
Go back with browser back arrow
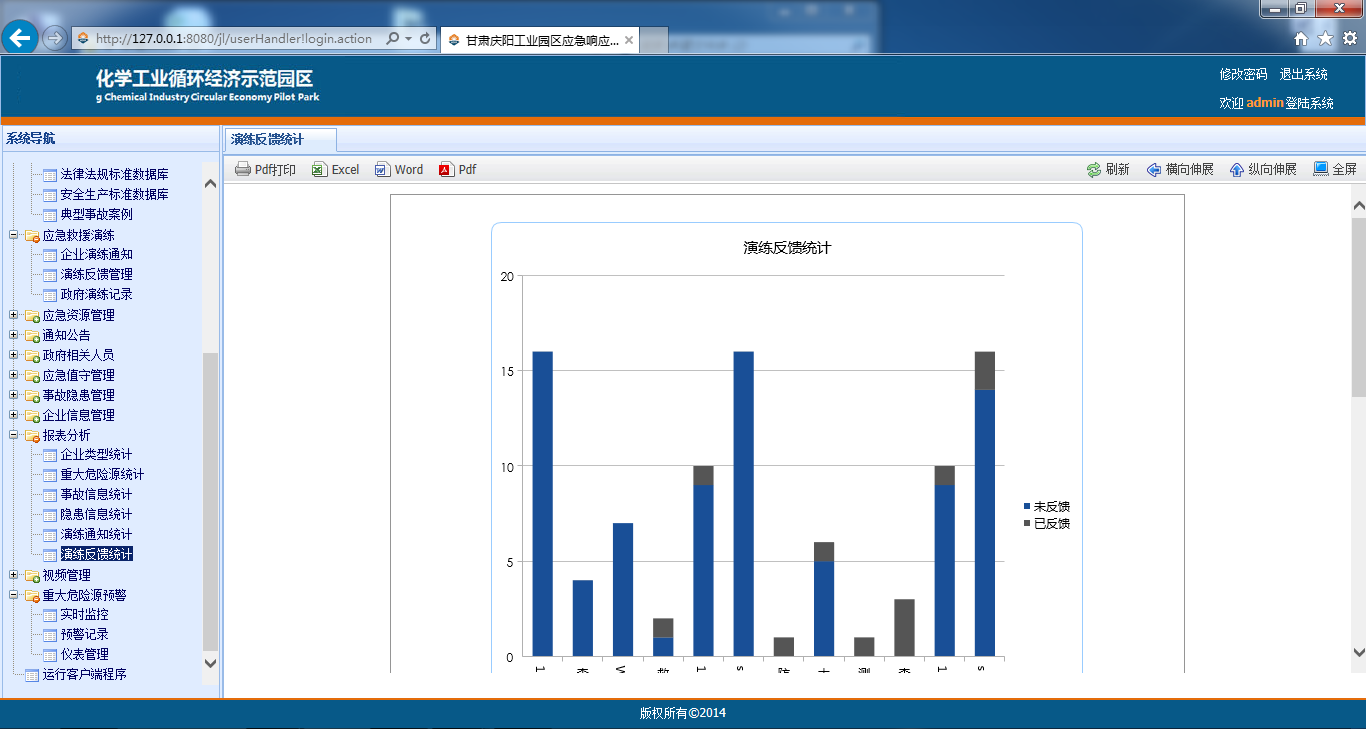tap(21, 38)
